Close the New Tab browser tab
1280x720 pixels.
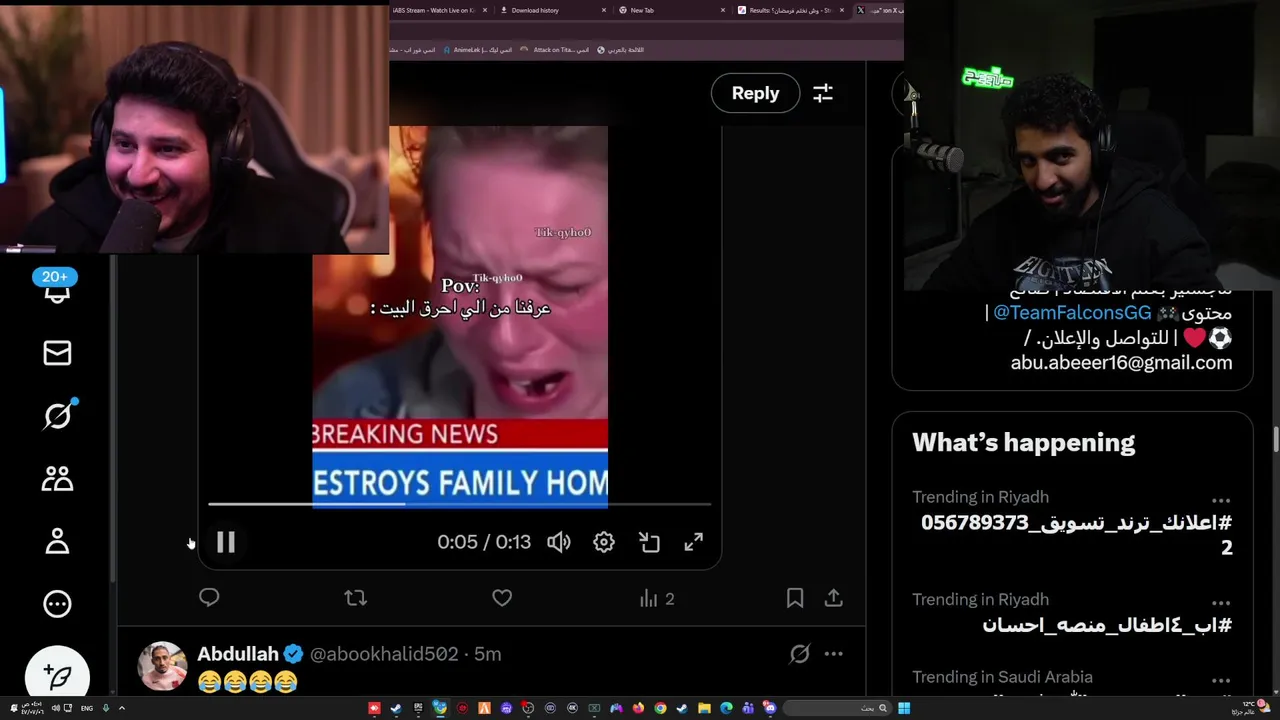click(x=723, y=10)
